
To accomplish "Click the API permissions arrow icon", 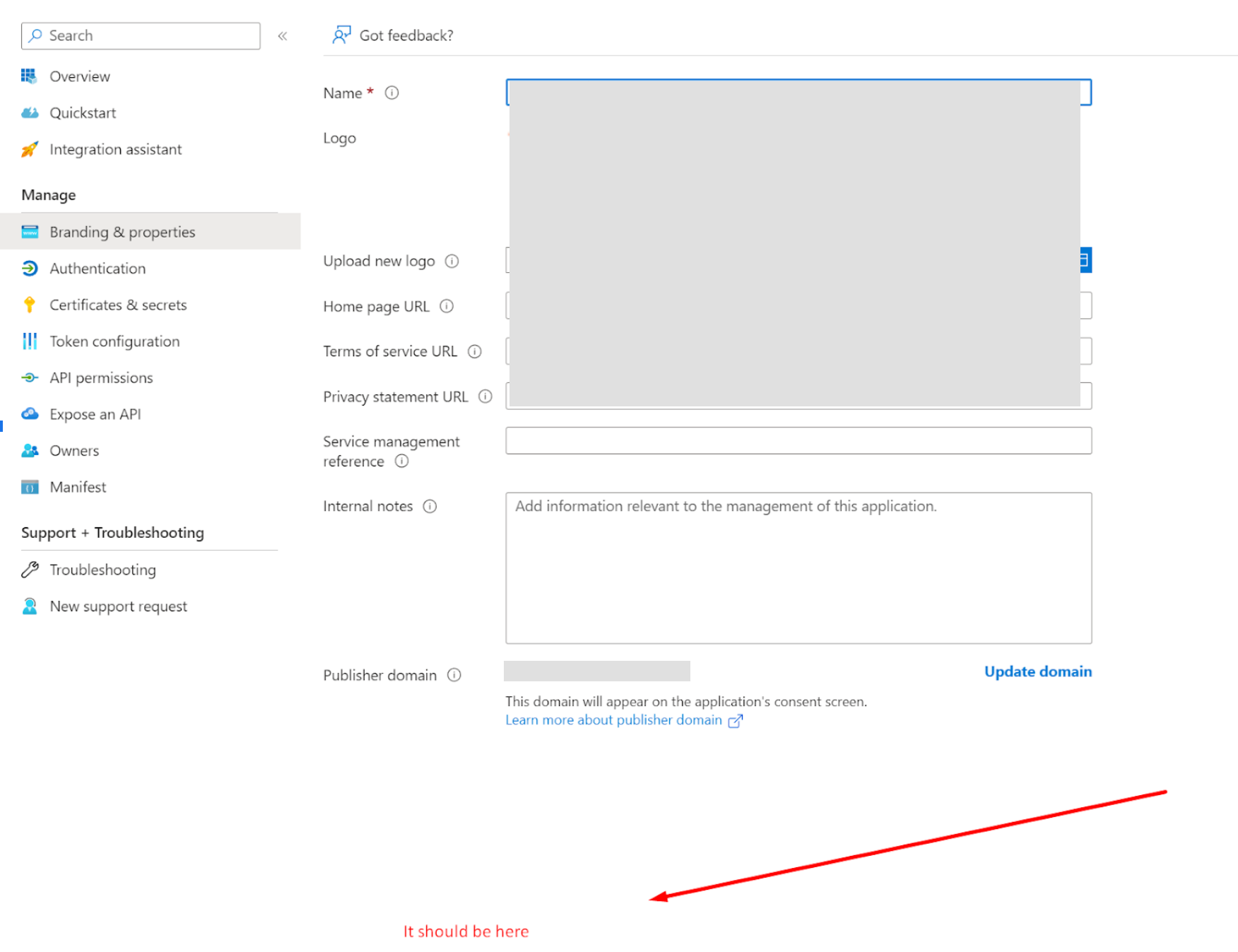I will click(29, 377).
